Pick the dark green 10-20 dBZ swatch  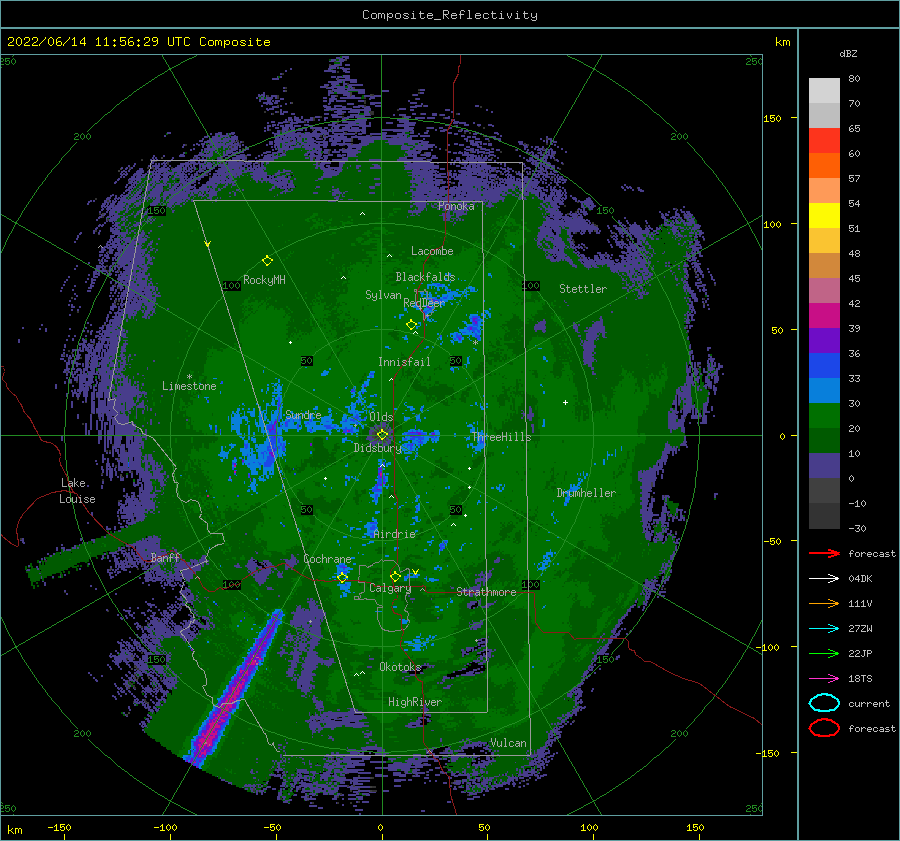(824, 441)
